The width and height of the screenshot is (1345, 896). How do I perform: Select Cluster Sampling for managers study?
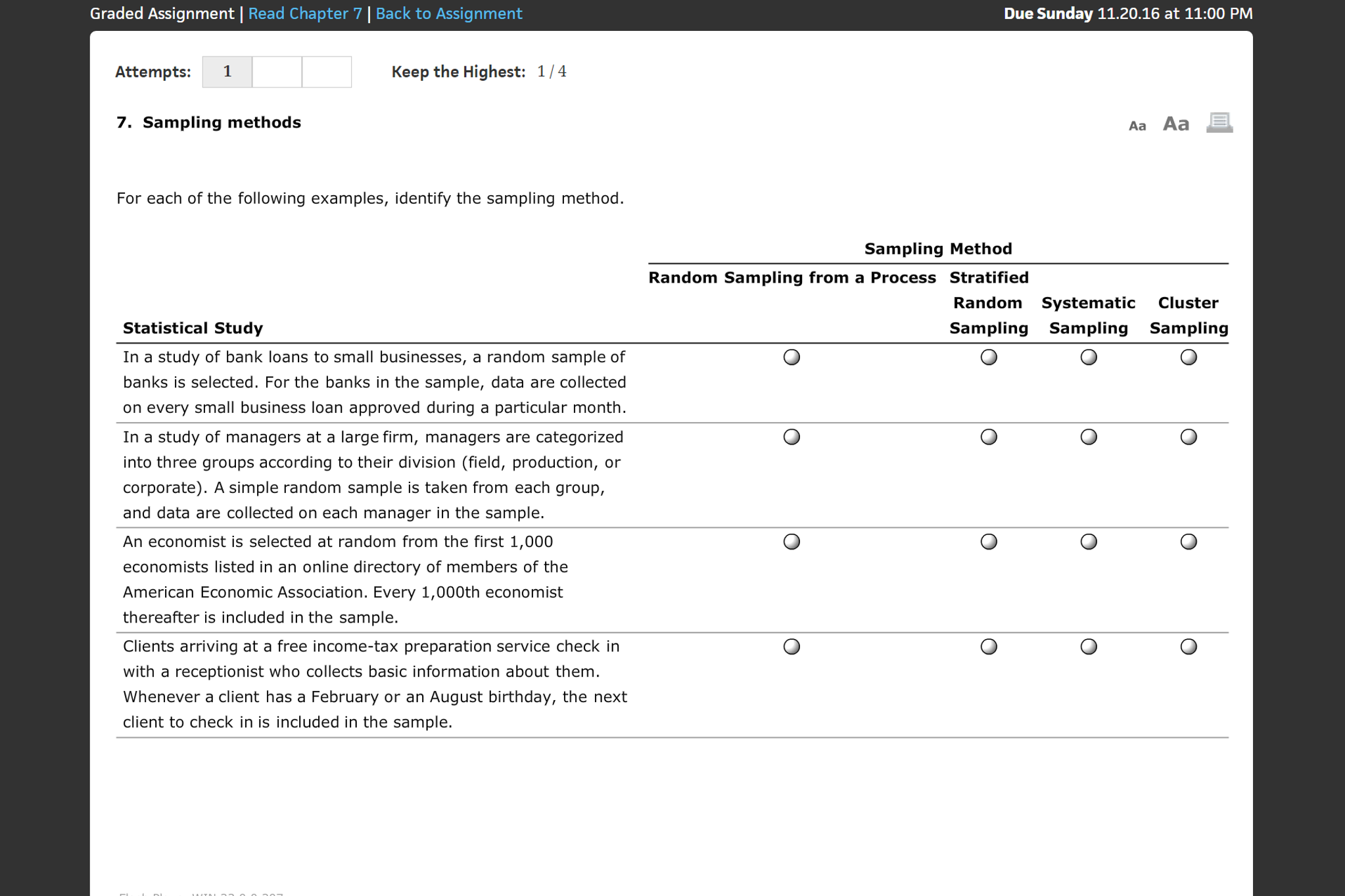pos(1188,437)
